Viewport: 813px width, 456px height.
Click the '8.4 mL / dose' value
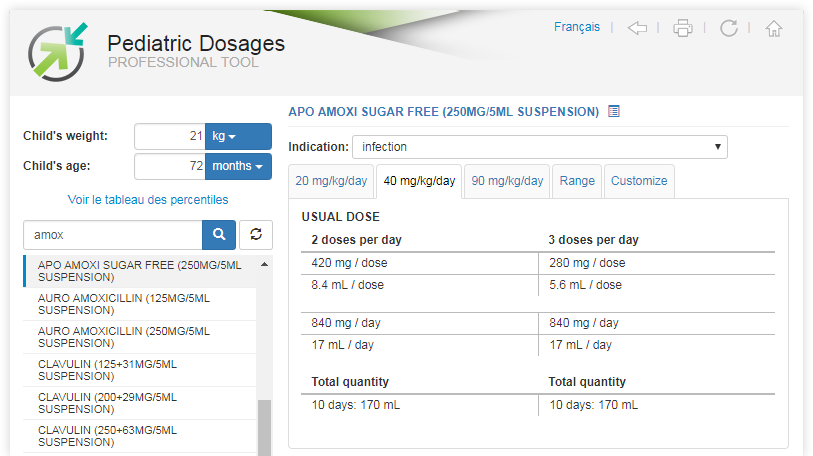point(347,285)
